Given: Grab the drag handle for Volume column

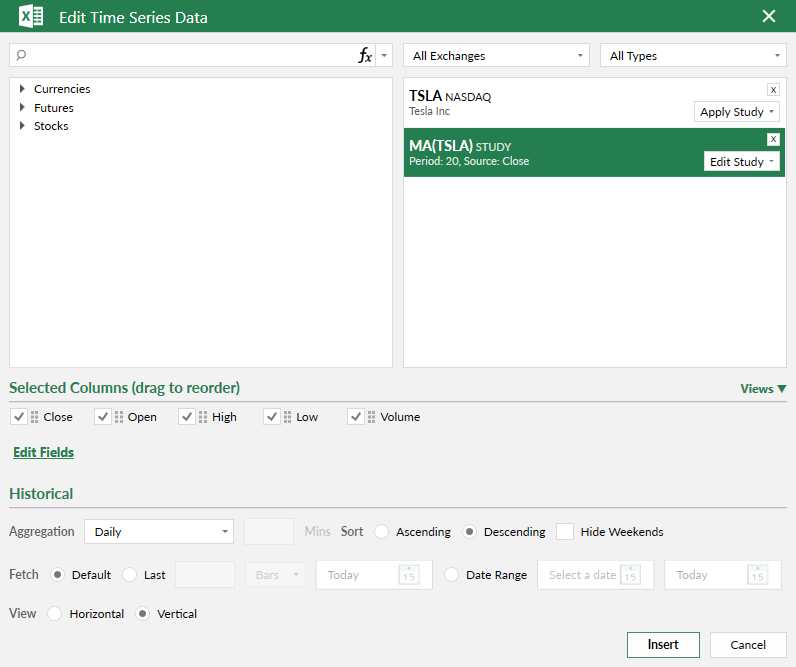Looking at the screenshot, I should pos(372,417).
